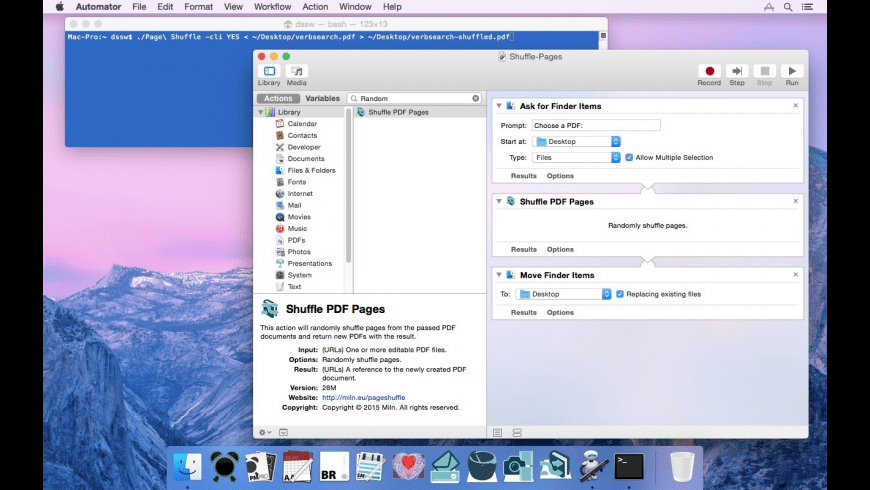The height and width of the screenshot is (490, 870).
Task: Collapse the Library tree
Action: pos(260,112)
